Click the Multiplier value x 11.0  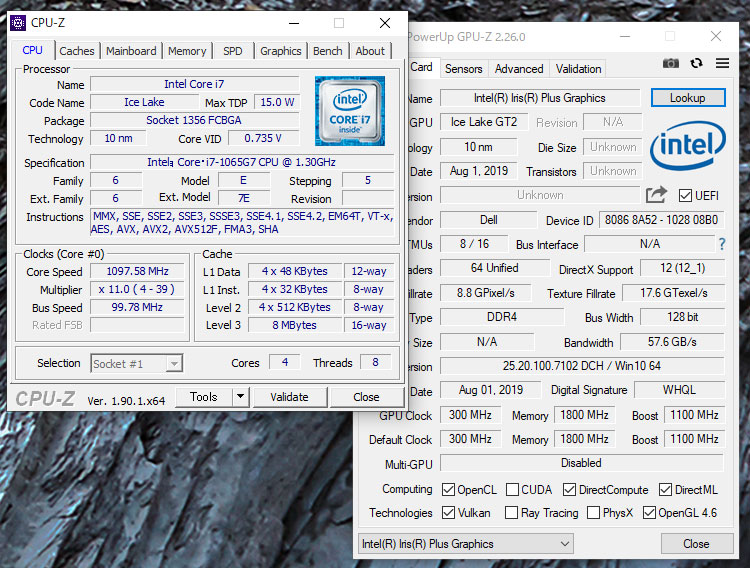coord(138,290)
